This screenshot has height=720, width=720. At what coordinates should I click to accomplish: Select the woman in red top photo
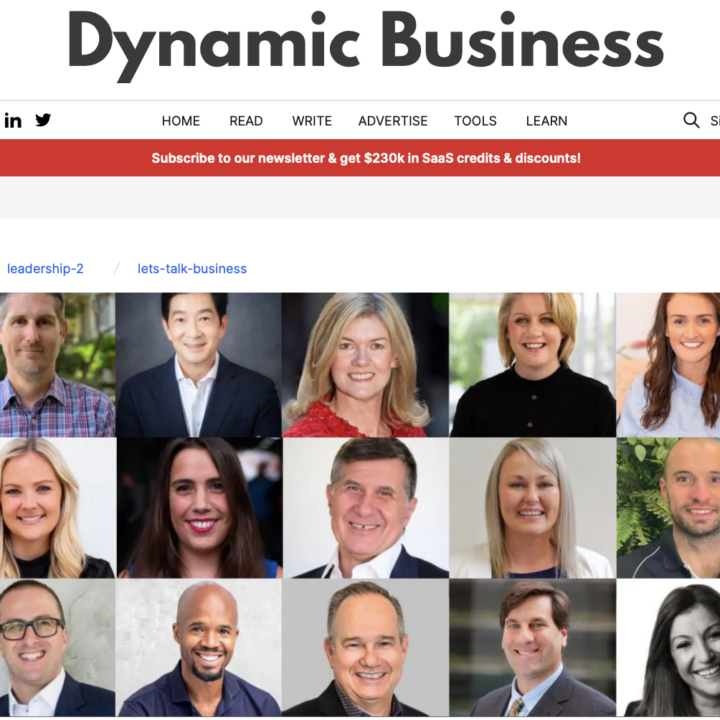(x=365, y=365)
